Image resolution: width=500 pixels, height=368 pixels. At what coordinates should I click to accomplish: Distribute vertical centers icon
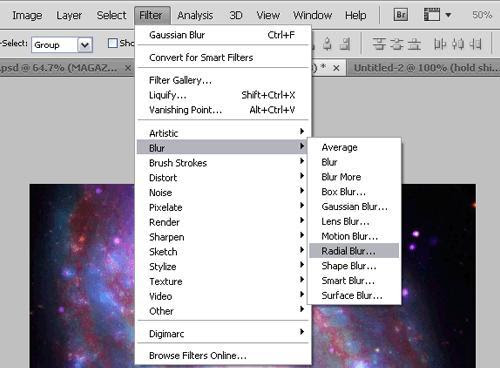pyautogui.click(x=396, y=44)
